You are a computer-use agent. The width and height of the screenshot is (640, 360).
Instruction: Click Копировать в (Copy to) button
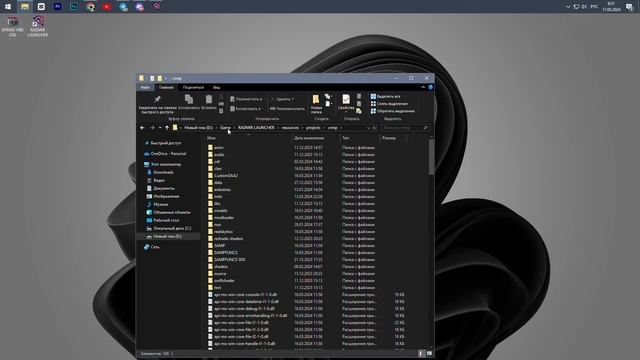(x=245, y=109)
